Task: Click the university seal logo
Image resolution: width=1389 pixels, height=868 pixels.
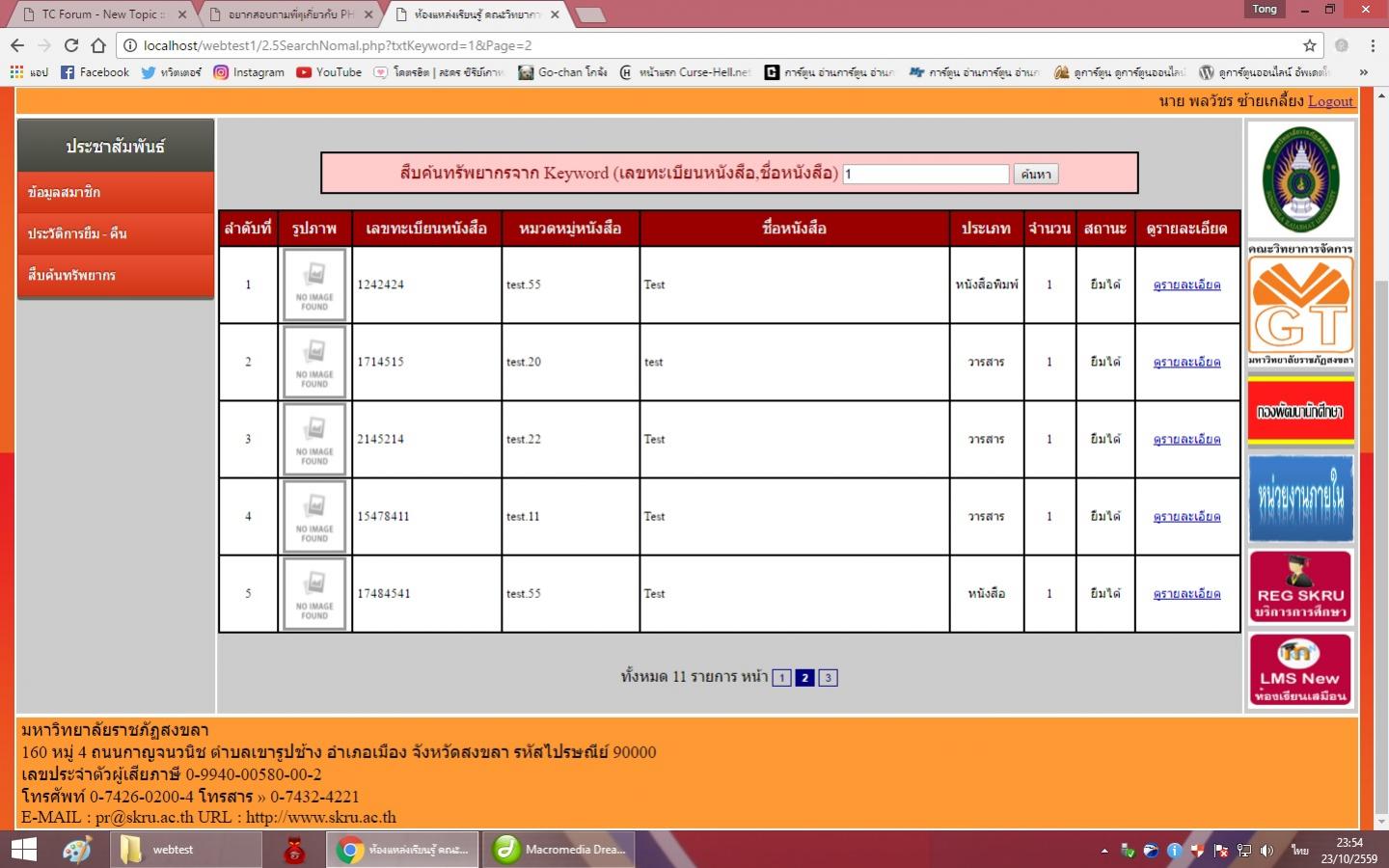Action: point(1300,179)
